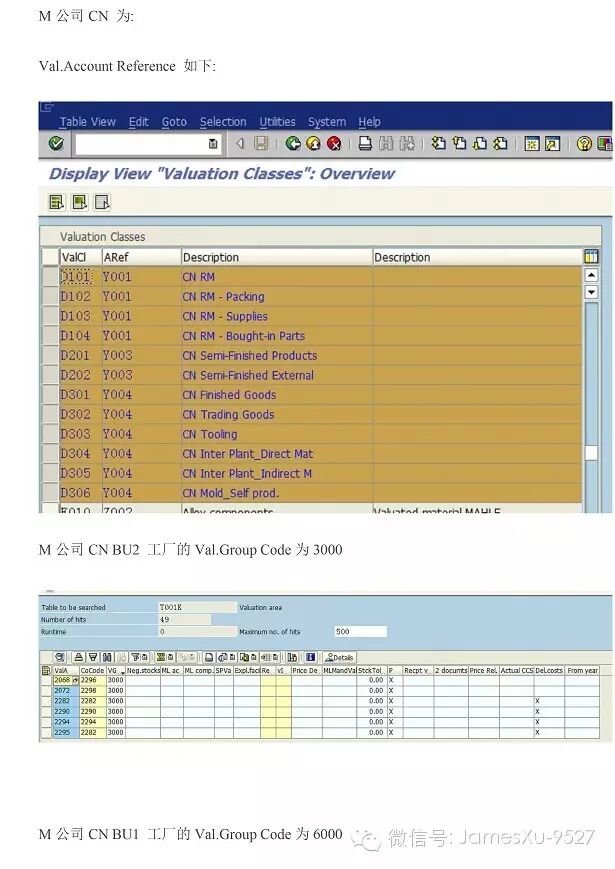Click the red Cancel icon

pos(334,144)
